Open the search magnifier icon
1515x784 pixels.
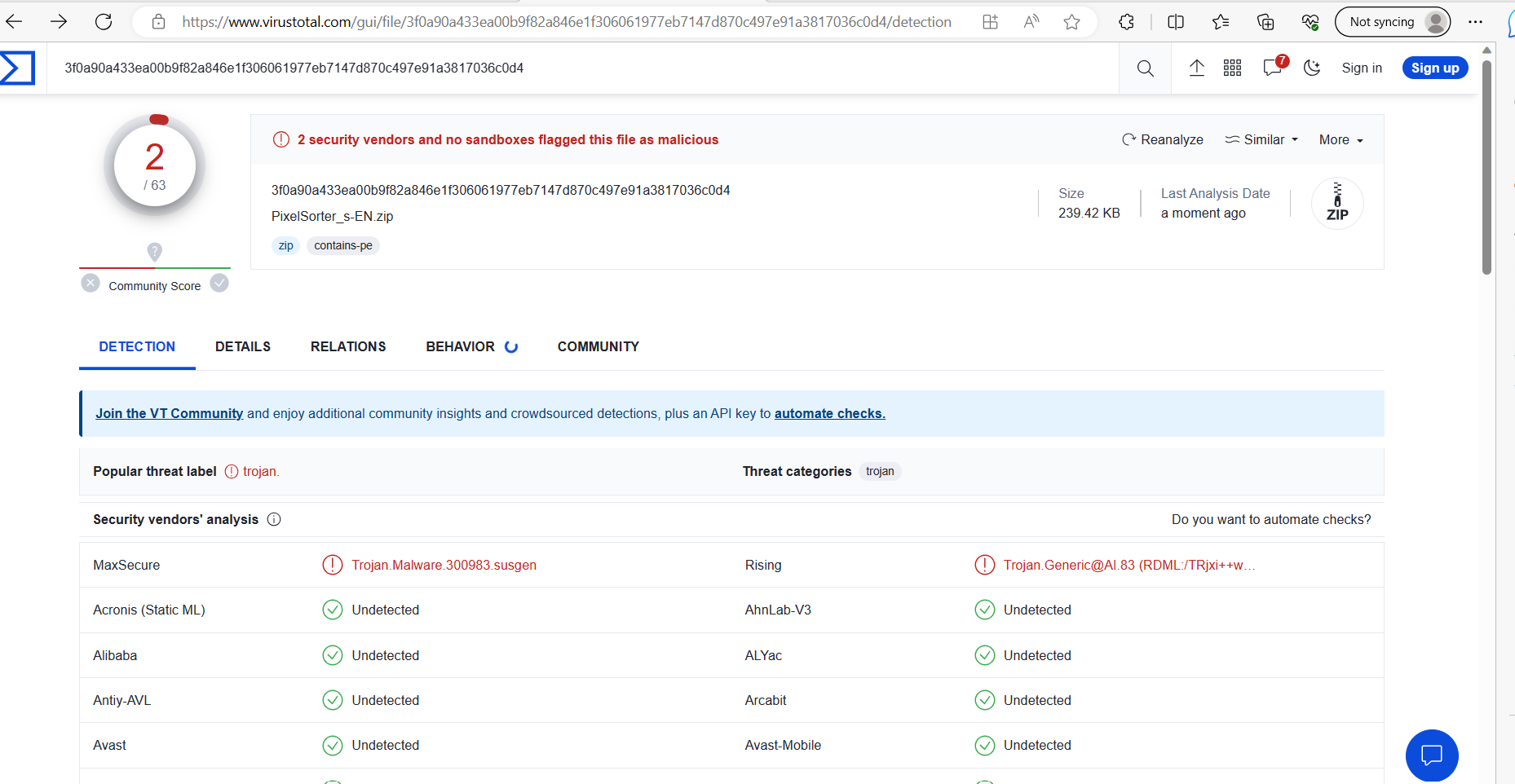click(x=1145, y=68)
